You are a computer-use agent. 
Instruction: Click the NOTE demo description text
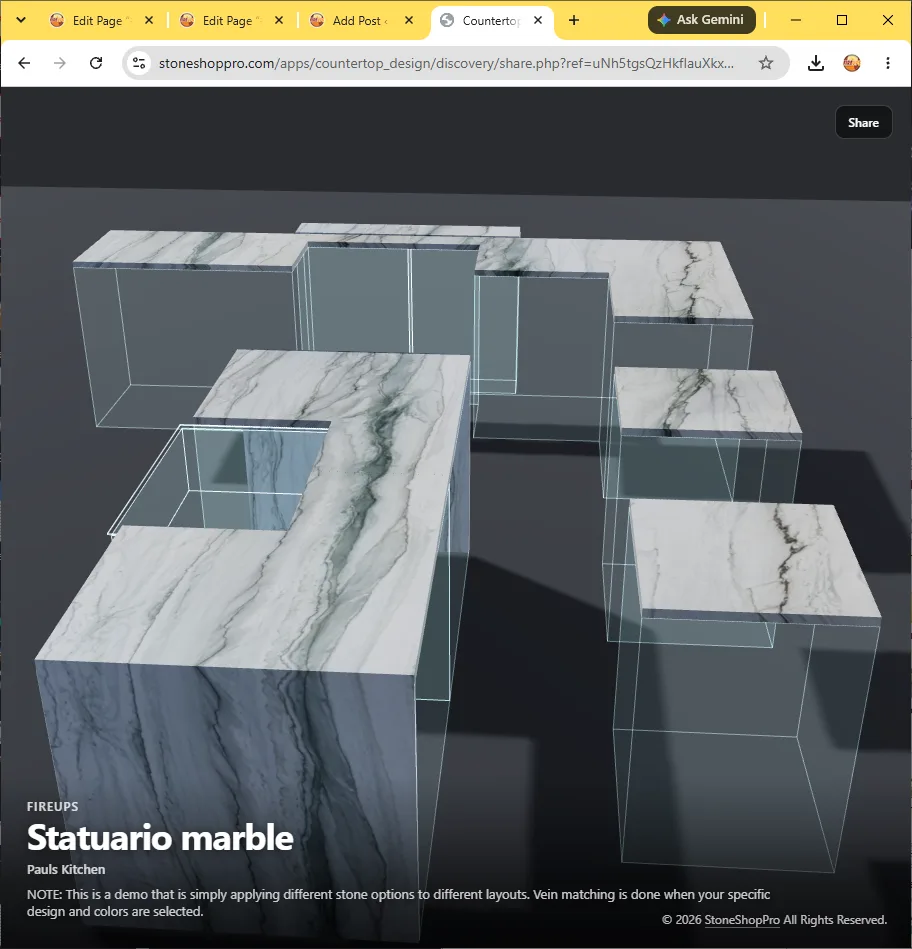click(x=398, y=903)
